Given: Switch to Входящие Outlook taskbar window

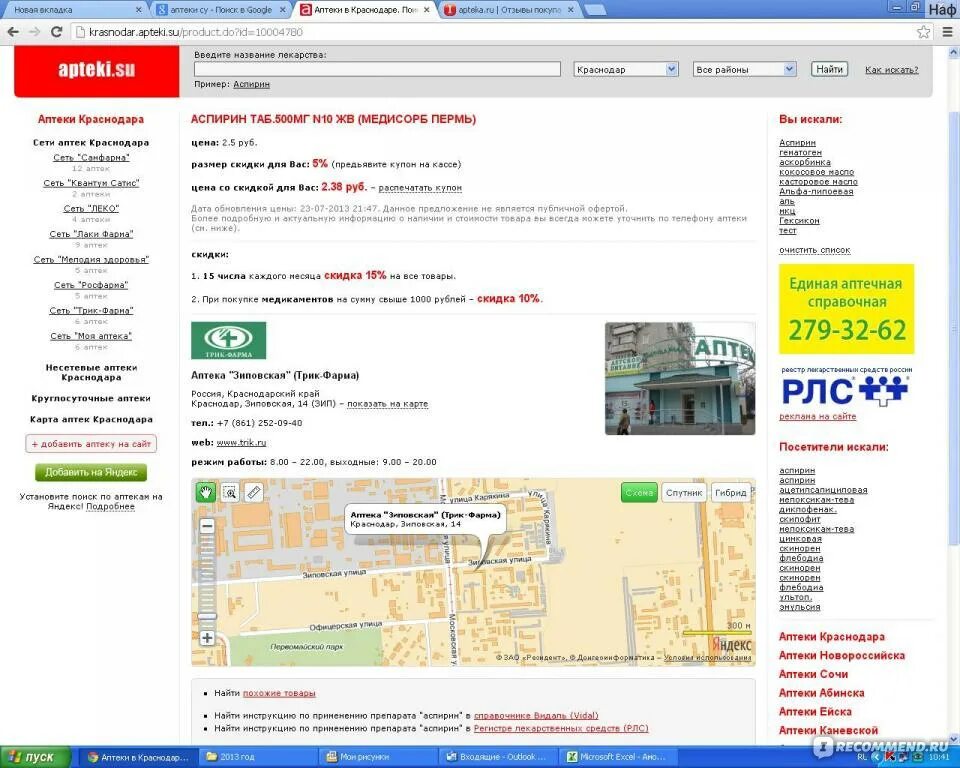Looking at the screenshot, I should (x=497, y=757).
